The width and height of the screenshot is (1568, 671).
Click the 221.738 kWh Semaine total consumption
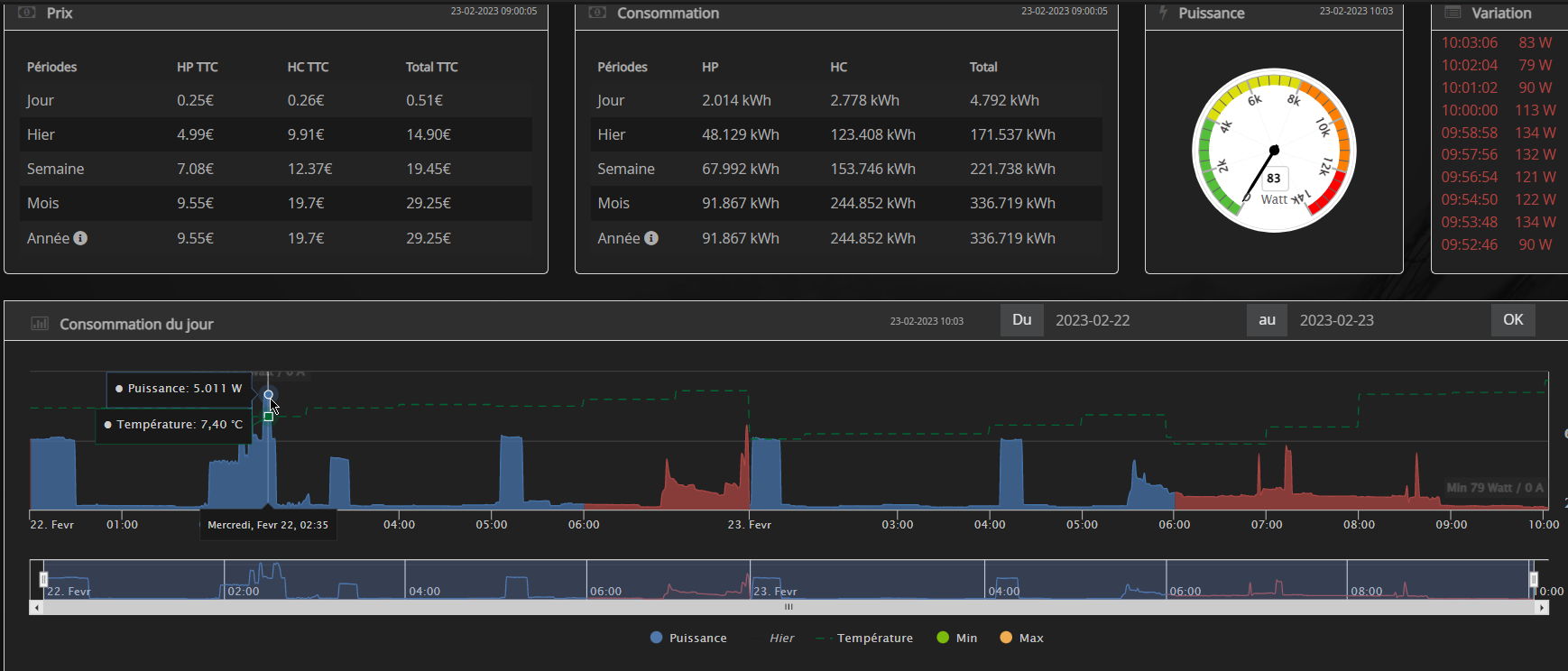1012,169
